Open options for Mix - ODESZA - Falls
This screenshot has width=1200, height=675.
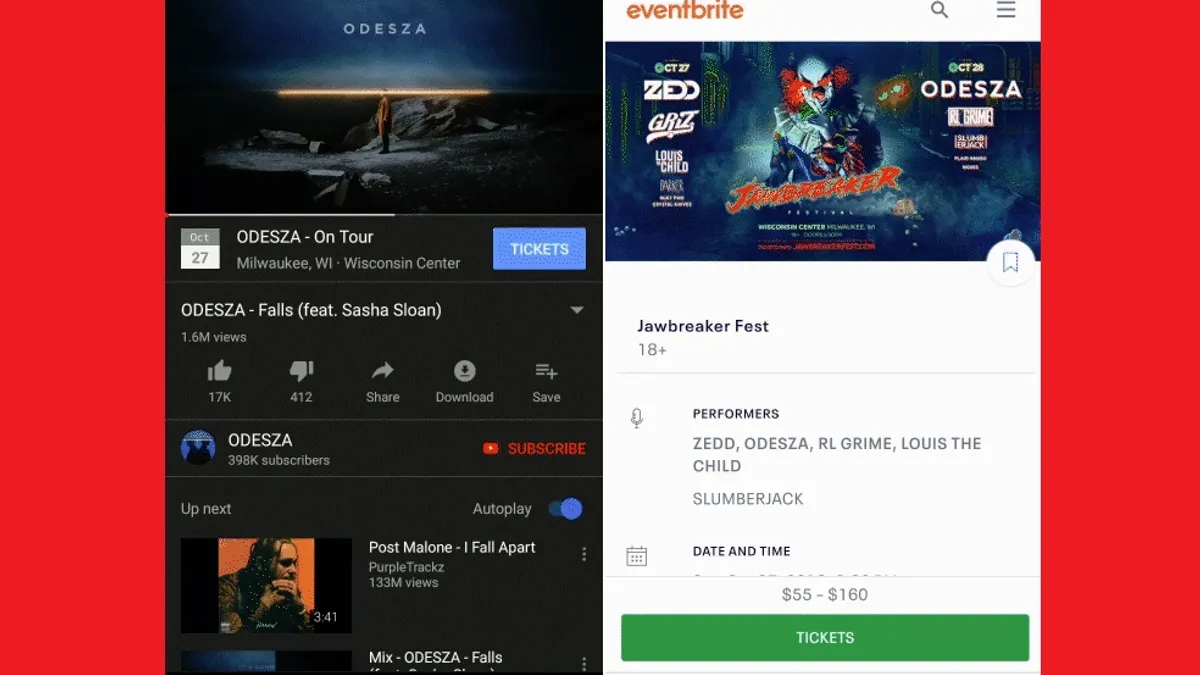[584, 664]
